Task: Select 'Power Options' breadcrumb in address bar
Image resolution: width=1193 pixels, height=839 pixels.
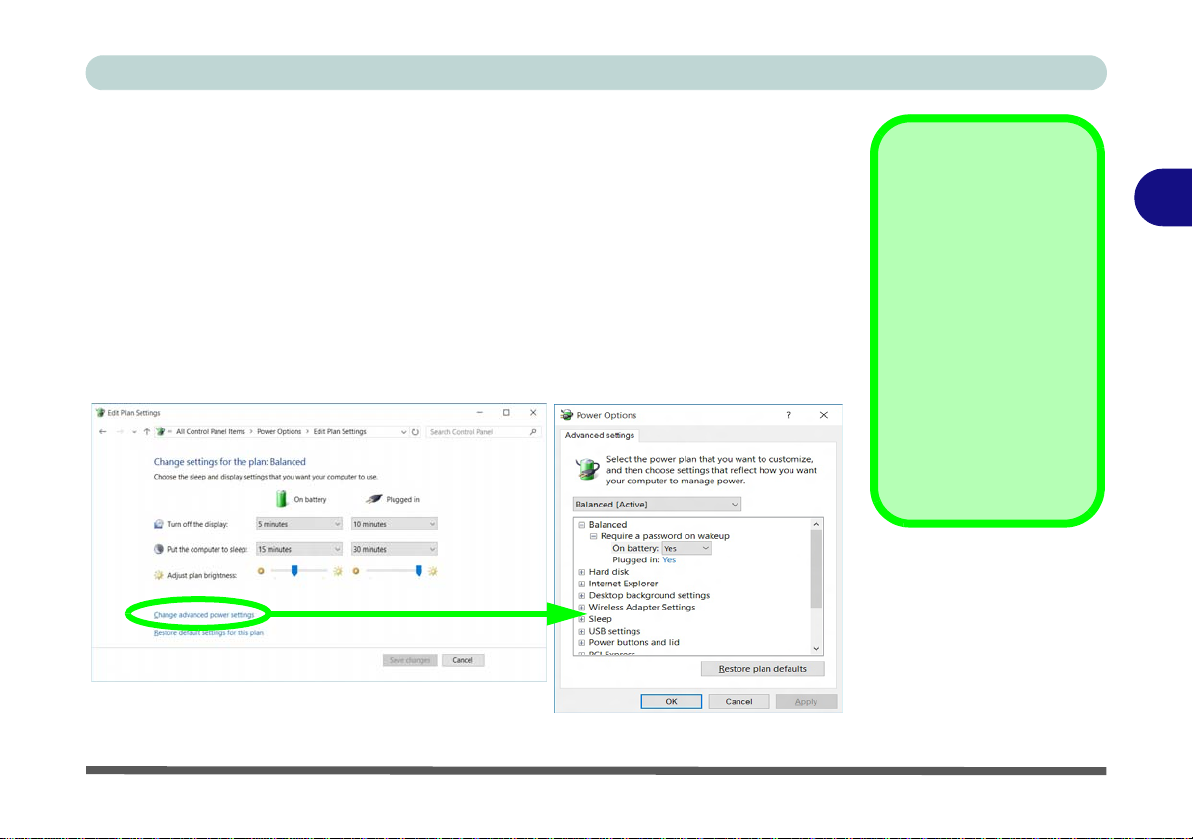Action: [278, 431]
